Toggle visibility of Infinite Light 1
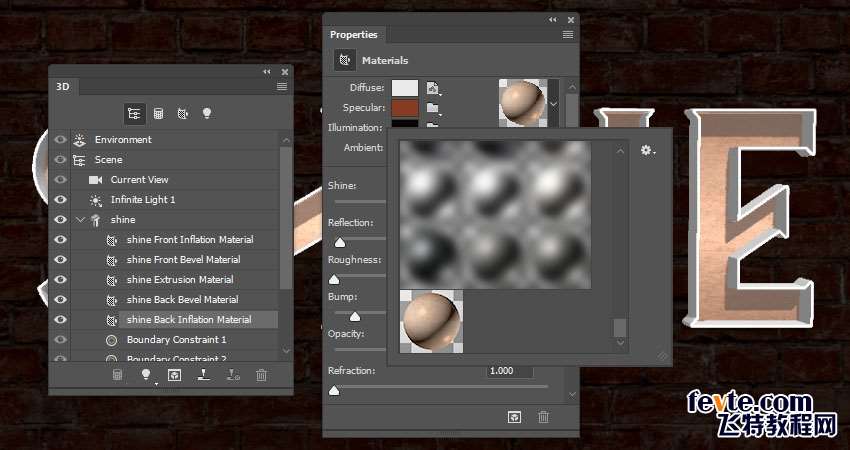Screen dimensions: 850x450 pos(60,200)
